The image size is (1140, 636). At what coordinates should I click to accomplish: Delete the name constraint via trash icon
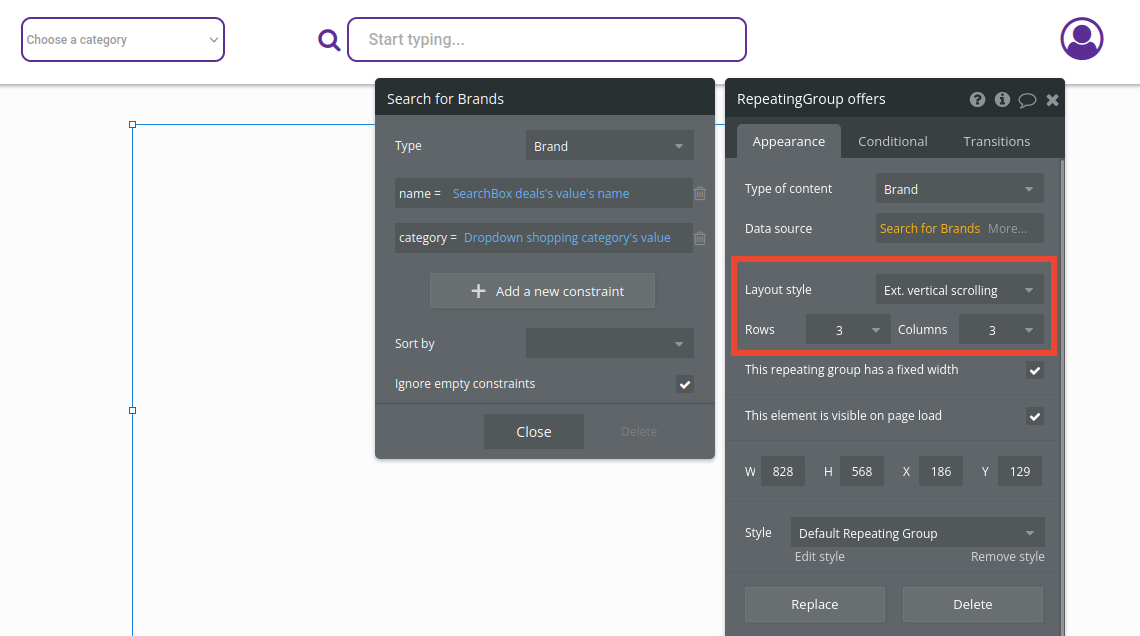click(x=699, y=194)
